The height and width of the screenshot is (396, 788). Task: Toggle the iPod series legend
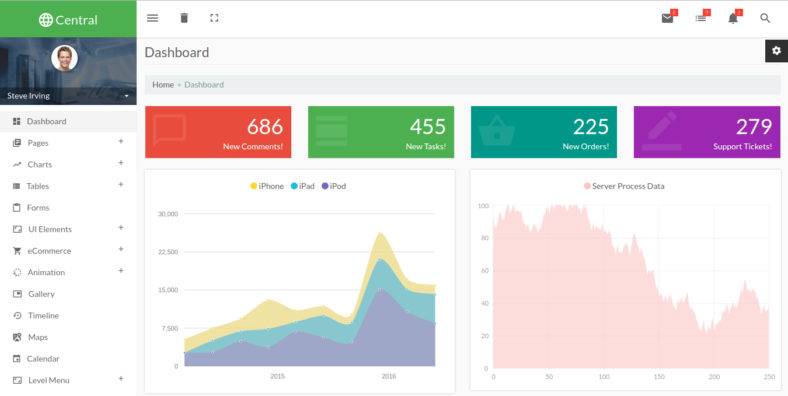coord(334,186)
